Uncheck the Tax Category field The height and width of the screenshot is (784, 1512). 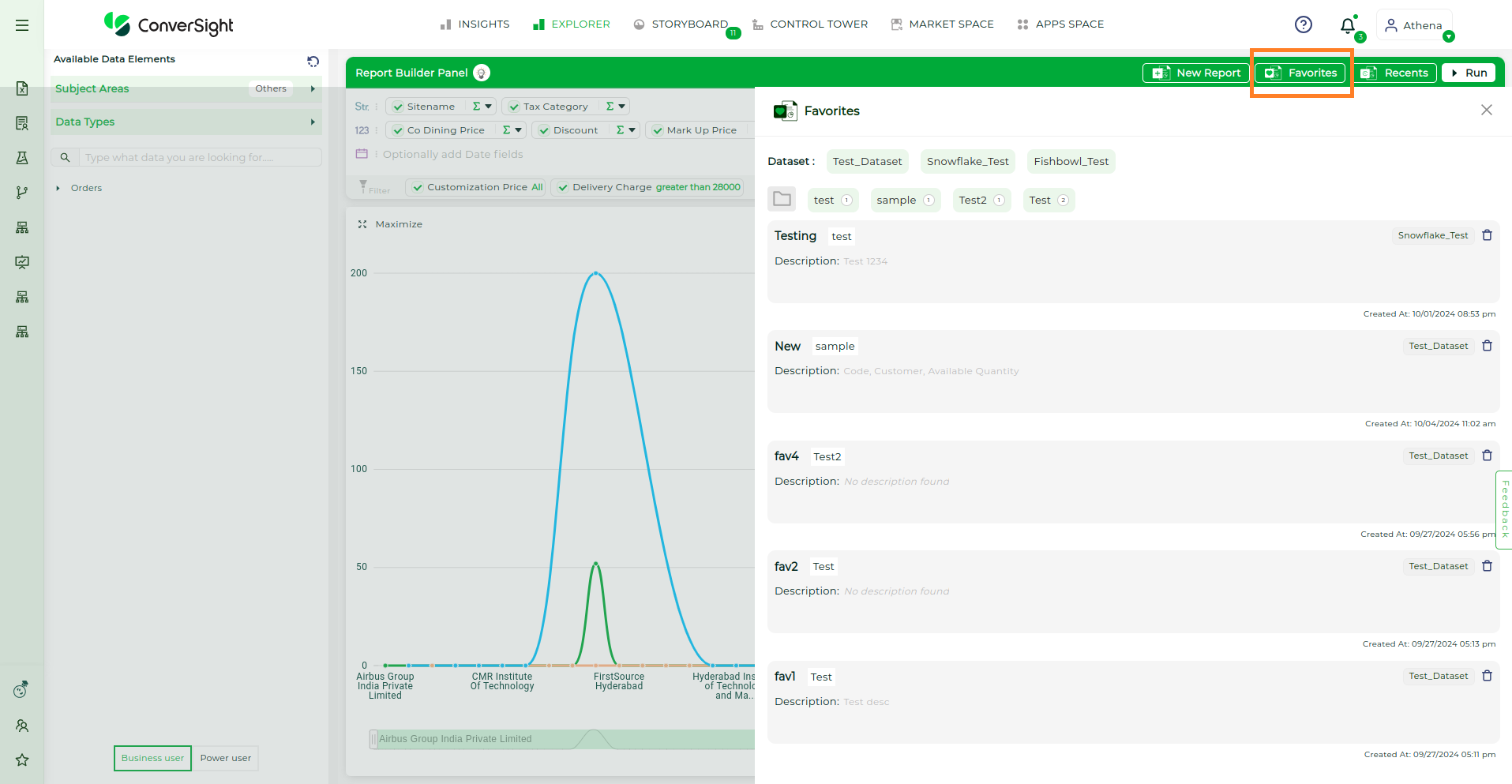[x=514, y=107]
